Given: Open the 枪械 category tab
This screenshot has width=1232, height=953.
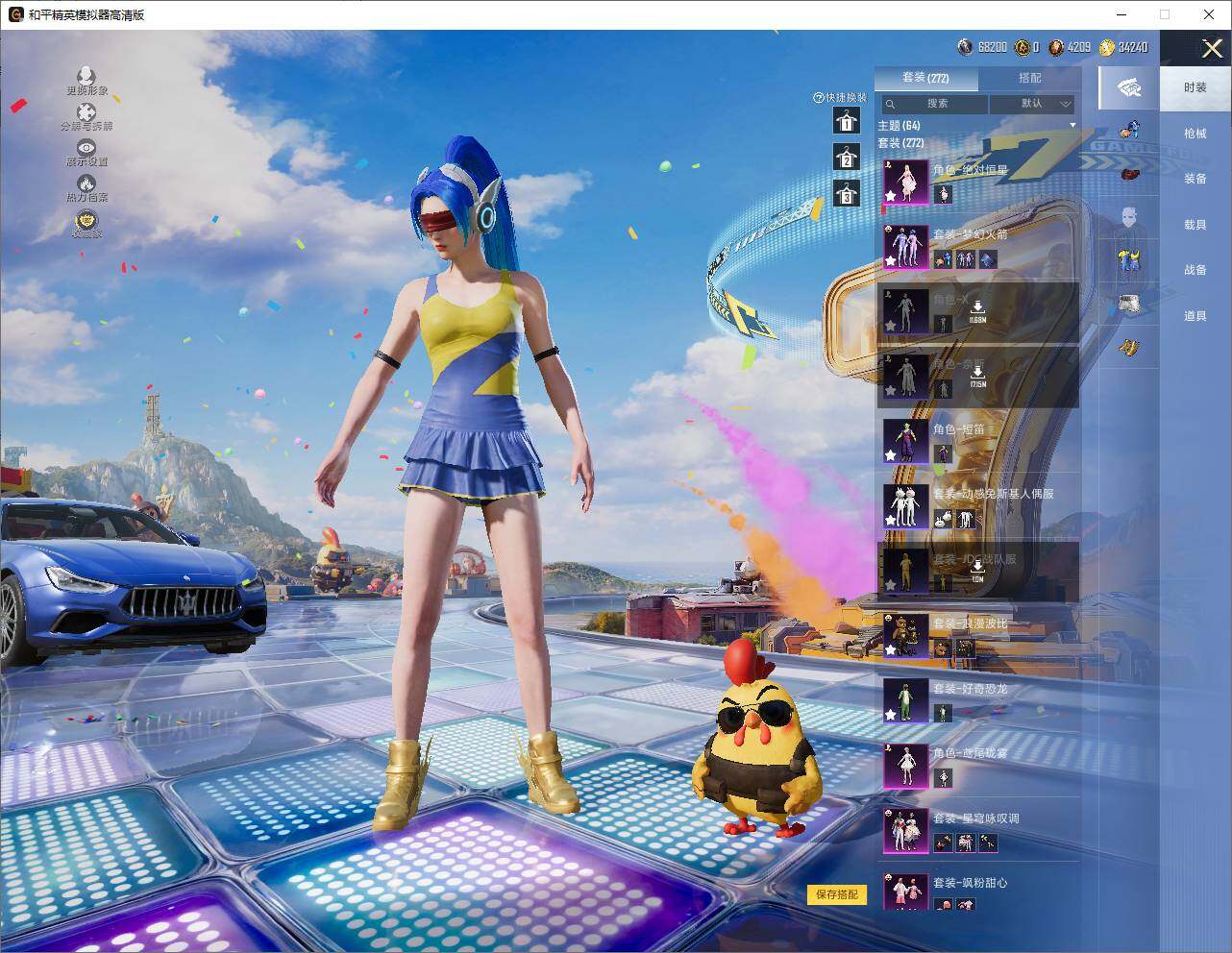Looking at the screenshot, I should (1195, 134).
